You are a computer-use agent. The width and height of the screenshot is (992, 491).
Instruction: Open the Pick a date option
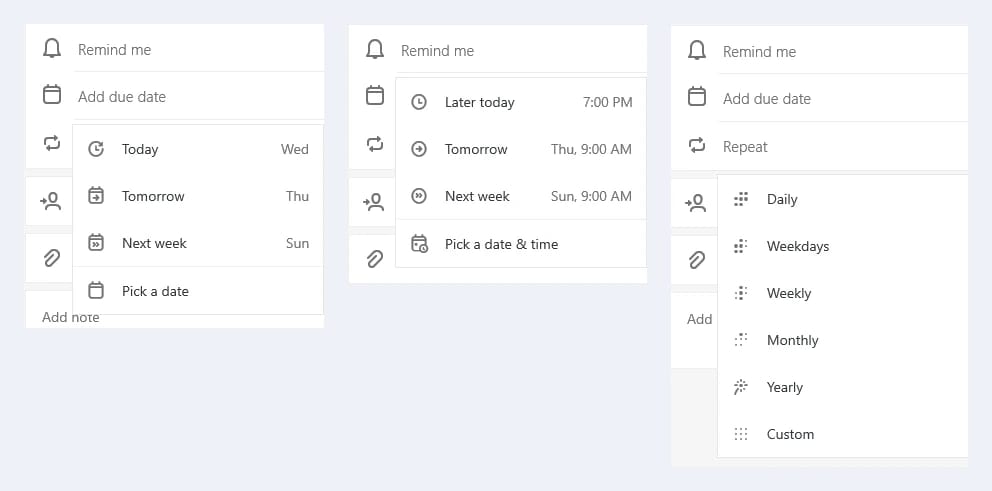[x=198, y=290]
